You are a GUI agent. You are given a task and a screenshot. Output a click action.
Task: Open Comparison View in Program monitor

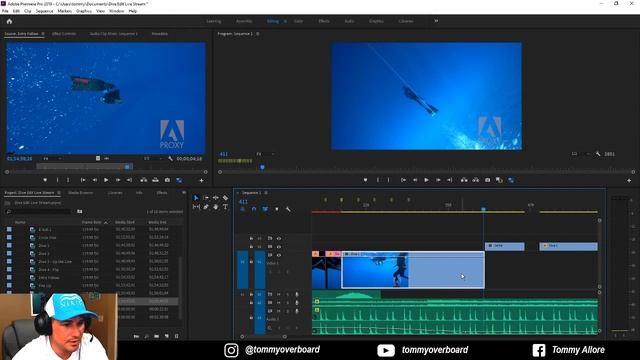point(499,180)
